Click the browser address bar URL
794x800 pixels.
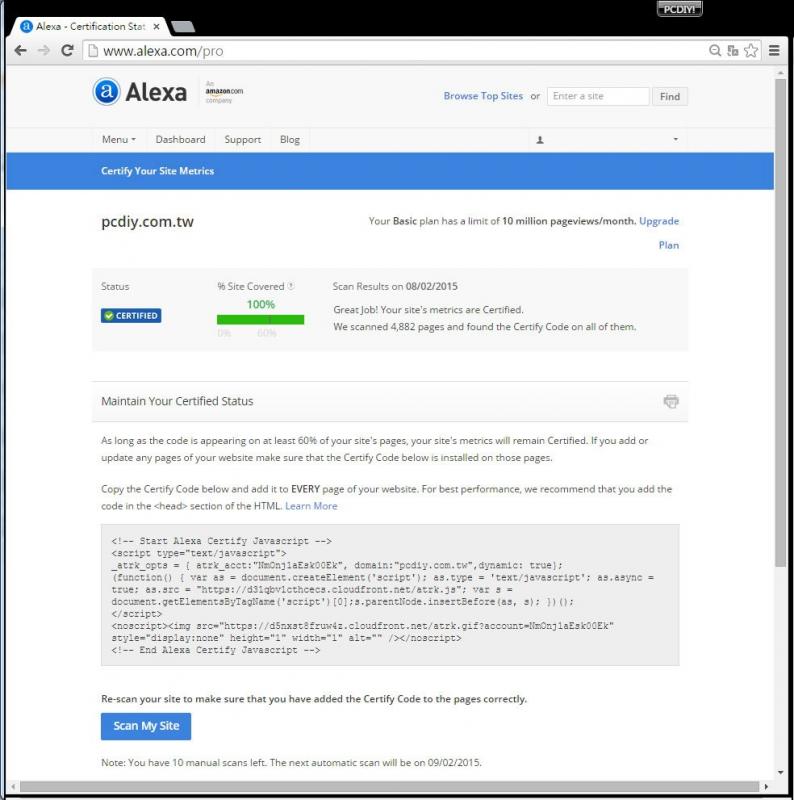pyautogui.click(x=163, y=51)
